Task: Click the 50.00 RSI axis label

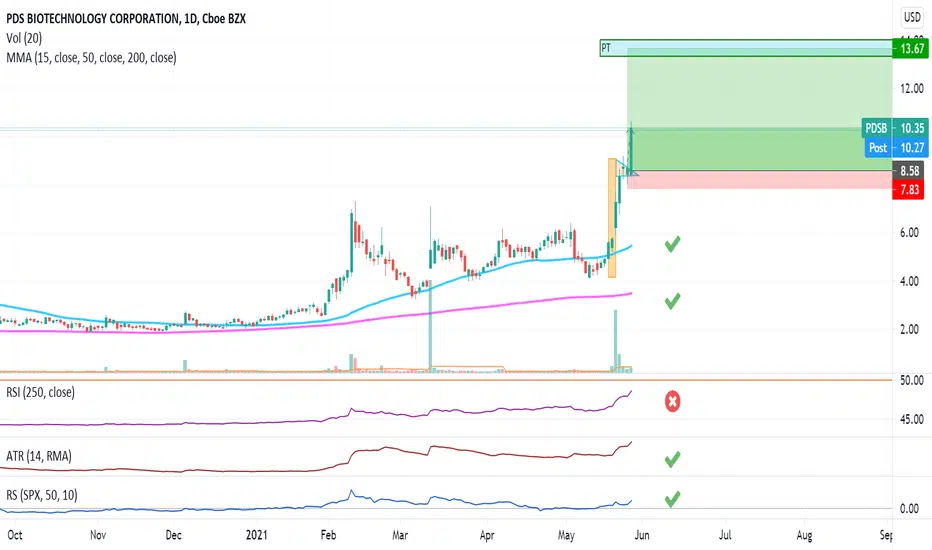Action: [x=912, y=380]
